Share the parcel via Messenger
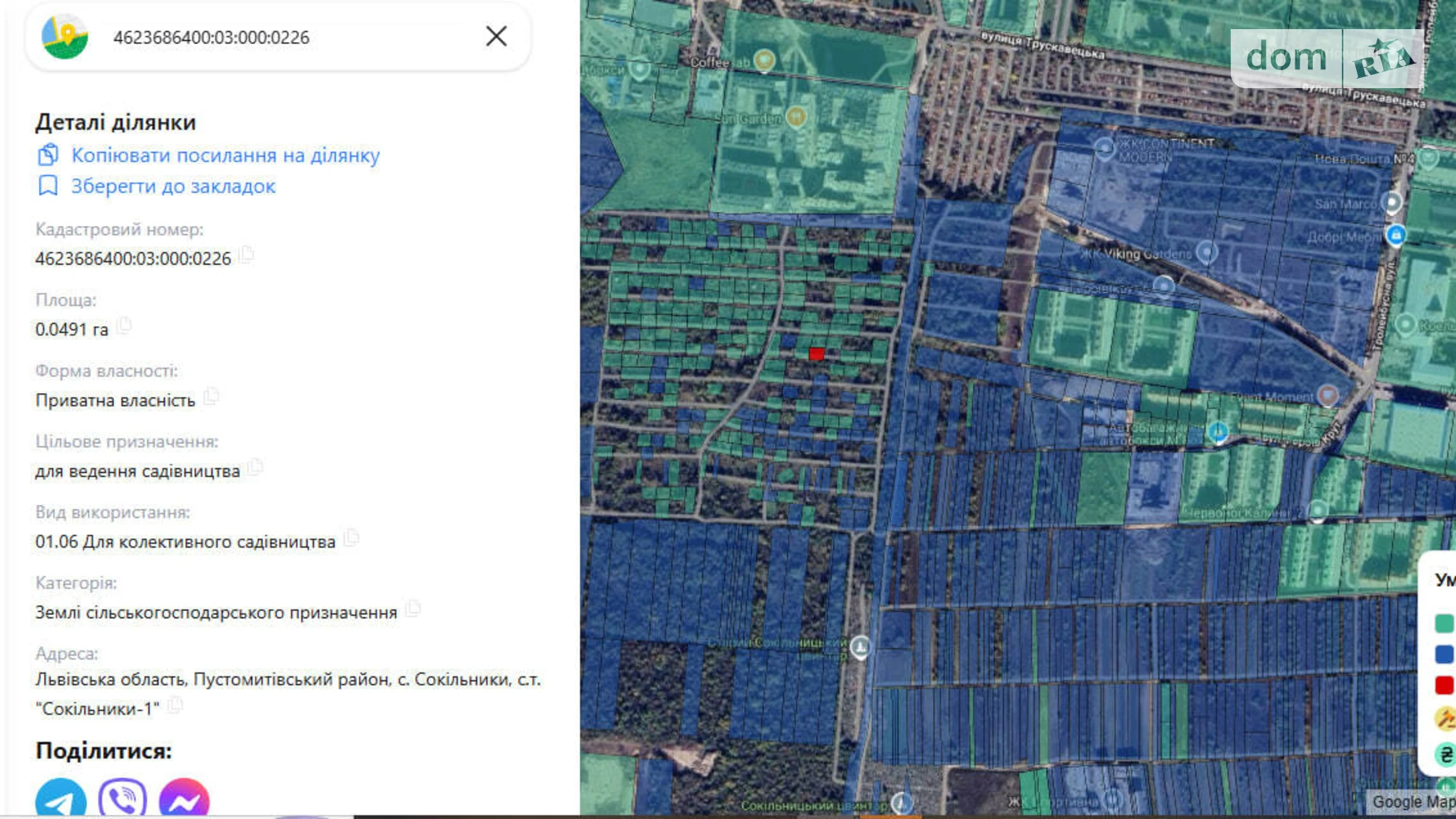This screenshot has height=819, width=1456. pos(184,799)
